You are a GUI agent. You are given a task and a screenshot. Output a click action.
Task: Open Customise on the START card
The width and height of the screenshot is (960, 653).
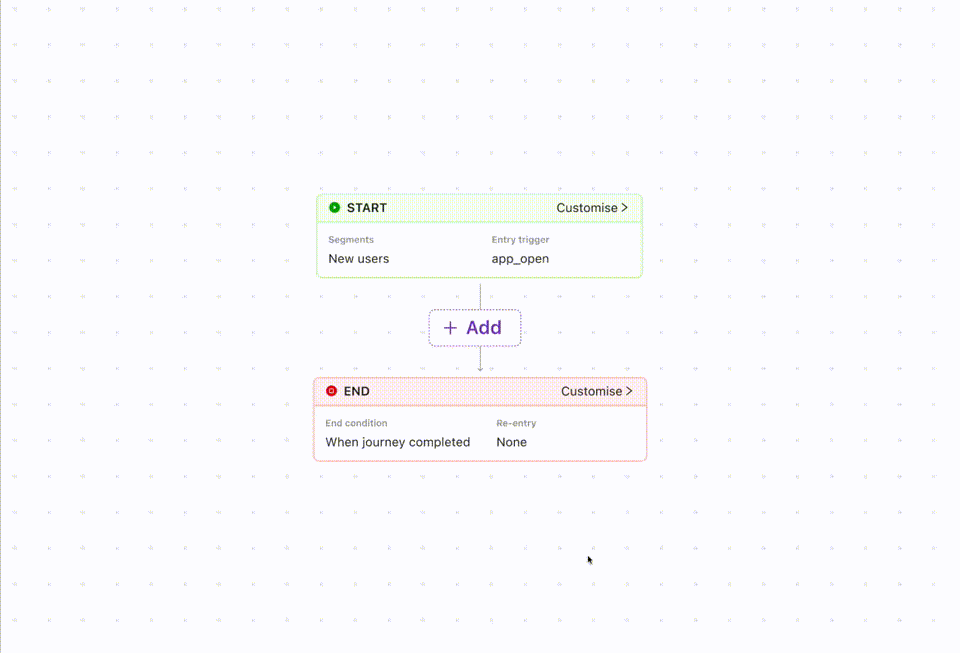(x=592, y=207)
